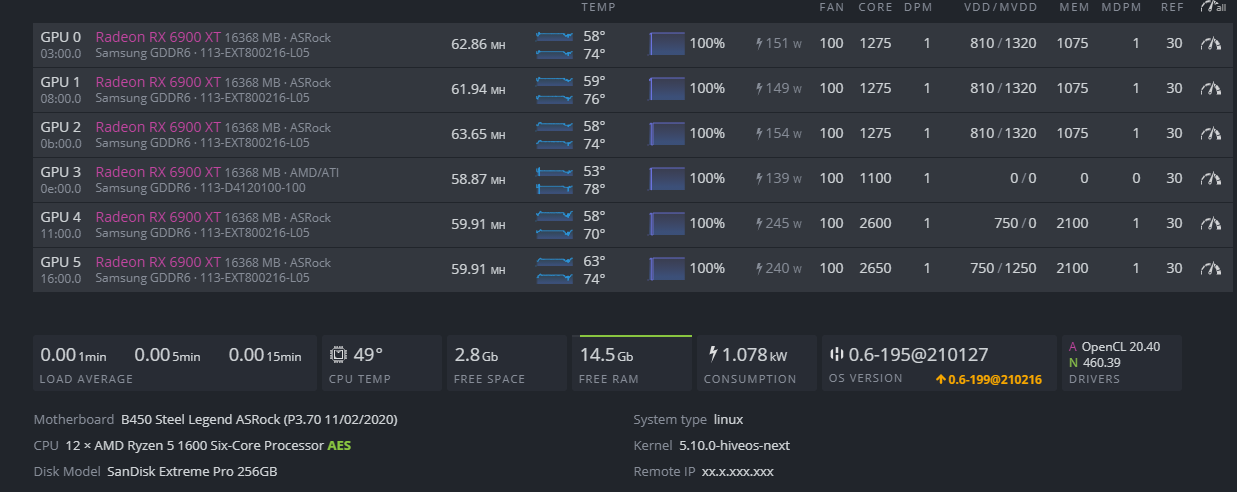Tune GPU 4 using its speedometer icon
Image resolution: width=1237 pixels, height=492 pixels.
click(x=1211, y=224)
